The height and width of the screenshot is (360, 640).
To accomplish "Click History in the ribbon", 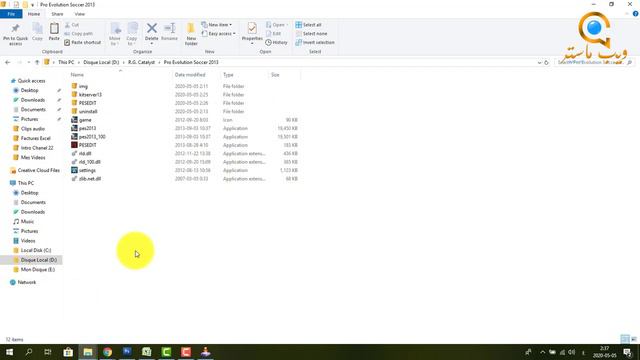I will point(276,42).
